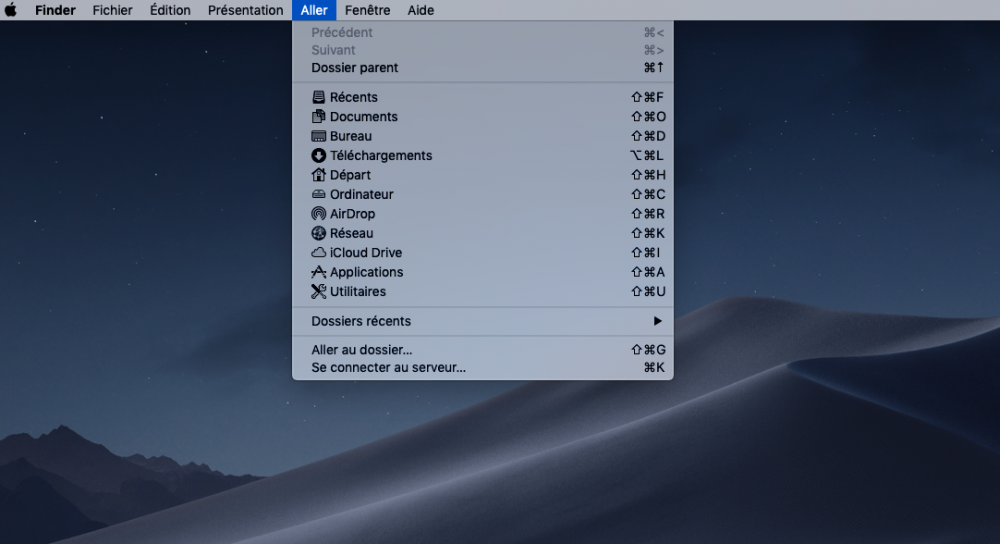
Task: Choose the Utilitaires label
Action: [x=358, y=291]
